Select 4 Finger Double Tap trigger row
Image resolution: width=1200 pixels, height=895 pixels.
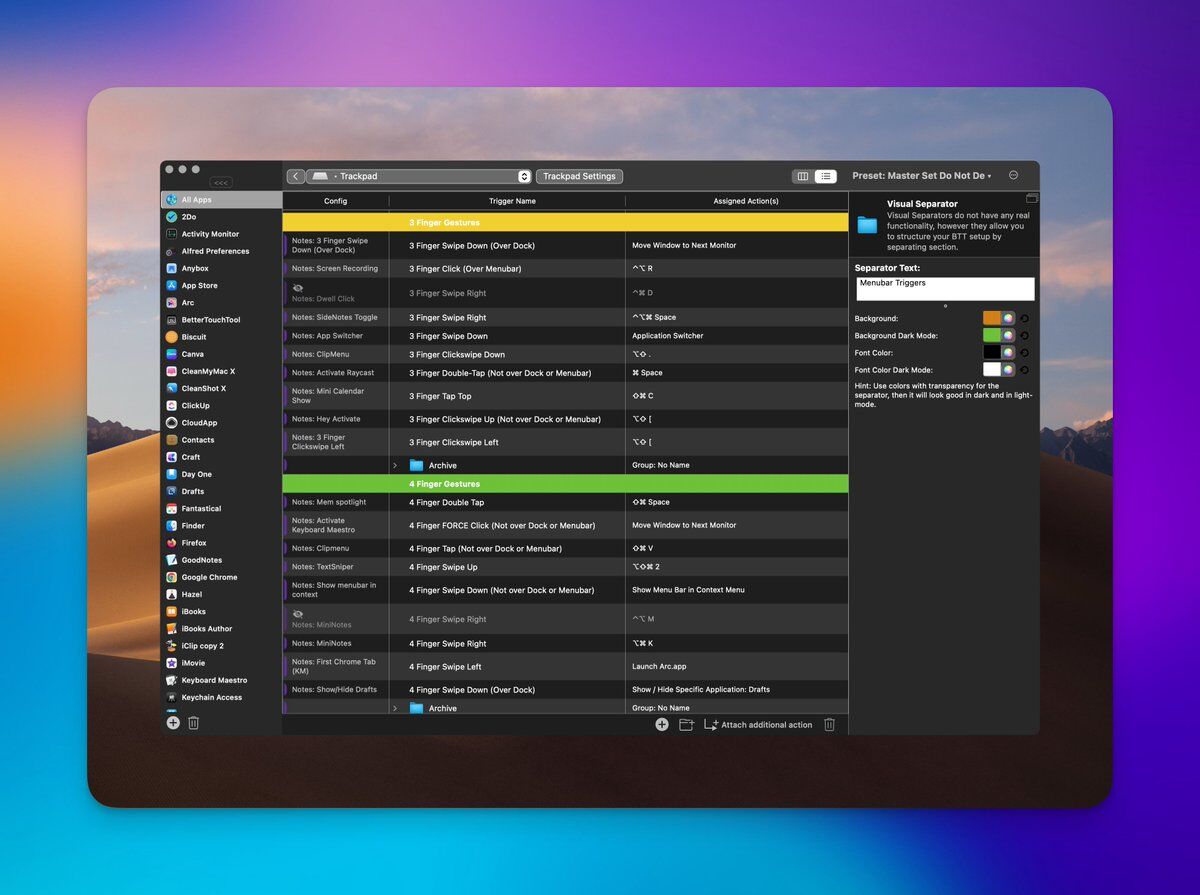tap(565, 502)
